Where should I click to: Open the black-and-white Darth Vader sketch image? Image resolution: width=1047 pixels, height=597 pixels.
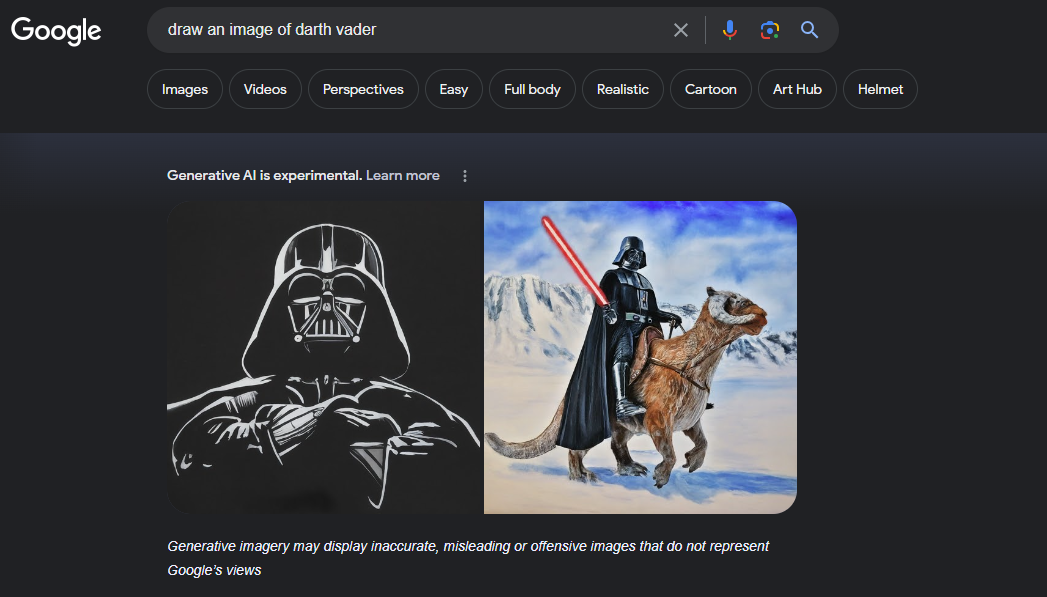point(324,357)
